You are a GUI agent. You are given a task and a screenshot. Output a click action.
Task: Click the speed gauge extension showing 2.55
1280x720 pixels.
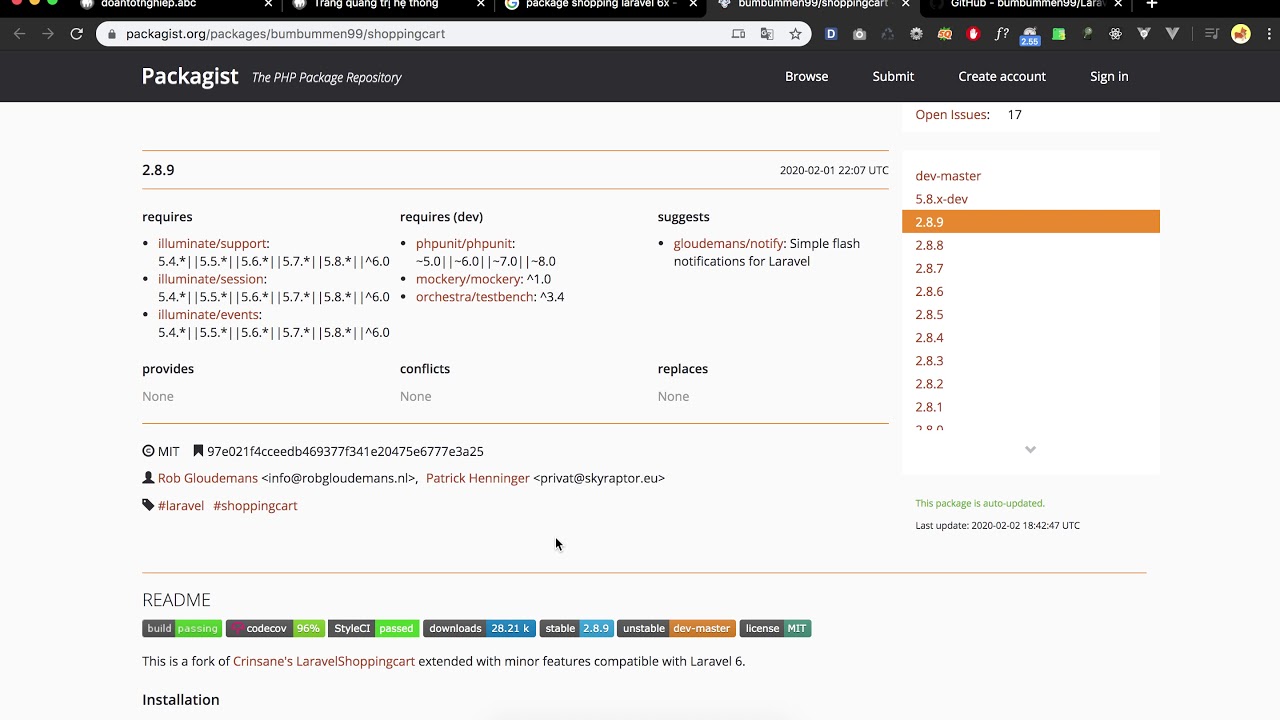pos(1030,36)
